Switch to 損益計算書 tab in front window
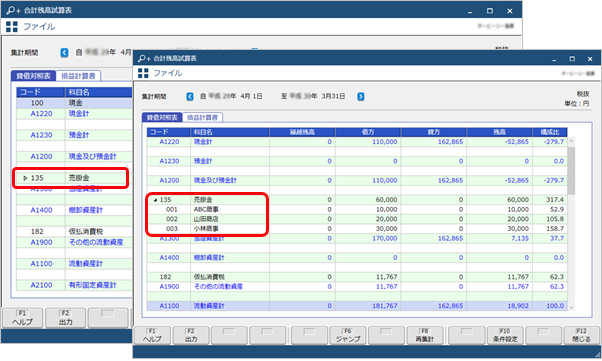Image resolution: width=602 pixels, height=361 pixels. tap(202, 118)
